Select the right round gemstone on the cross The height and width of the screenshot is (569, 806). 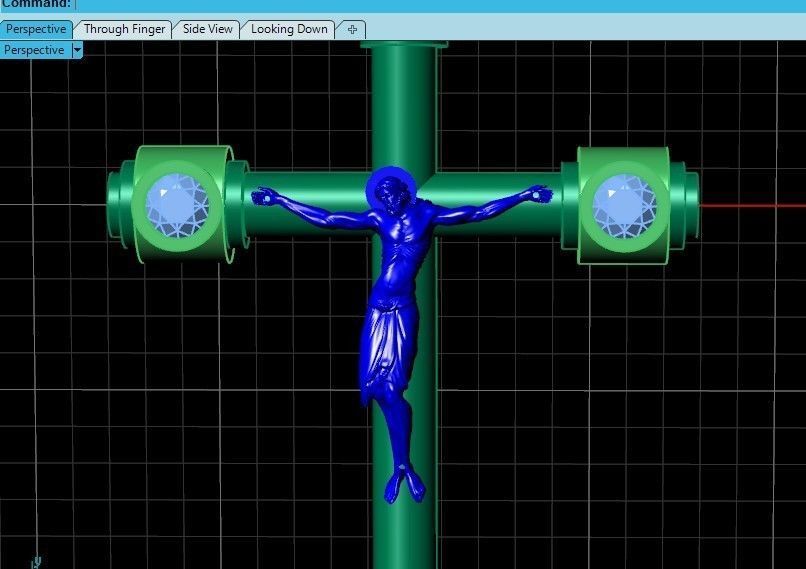[x=624, y=206]
